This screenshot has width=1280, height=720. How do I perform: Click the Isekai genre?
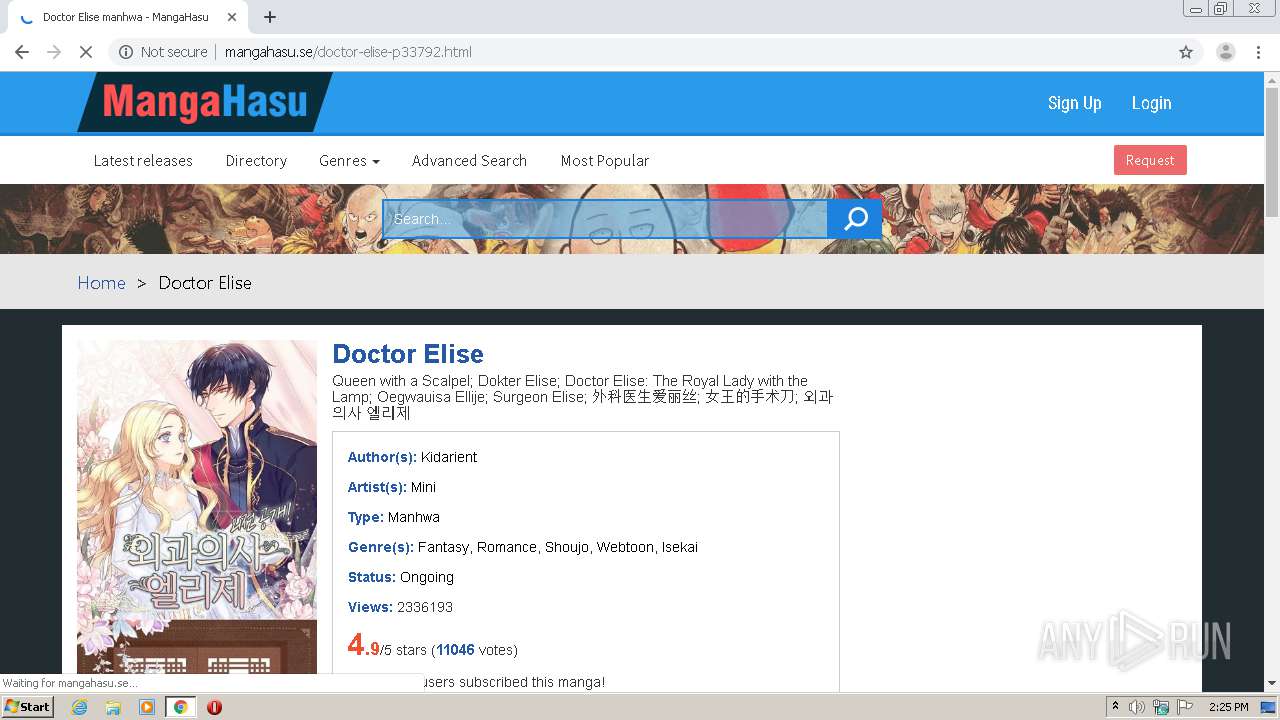point(680,547)
